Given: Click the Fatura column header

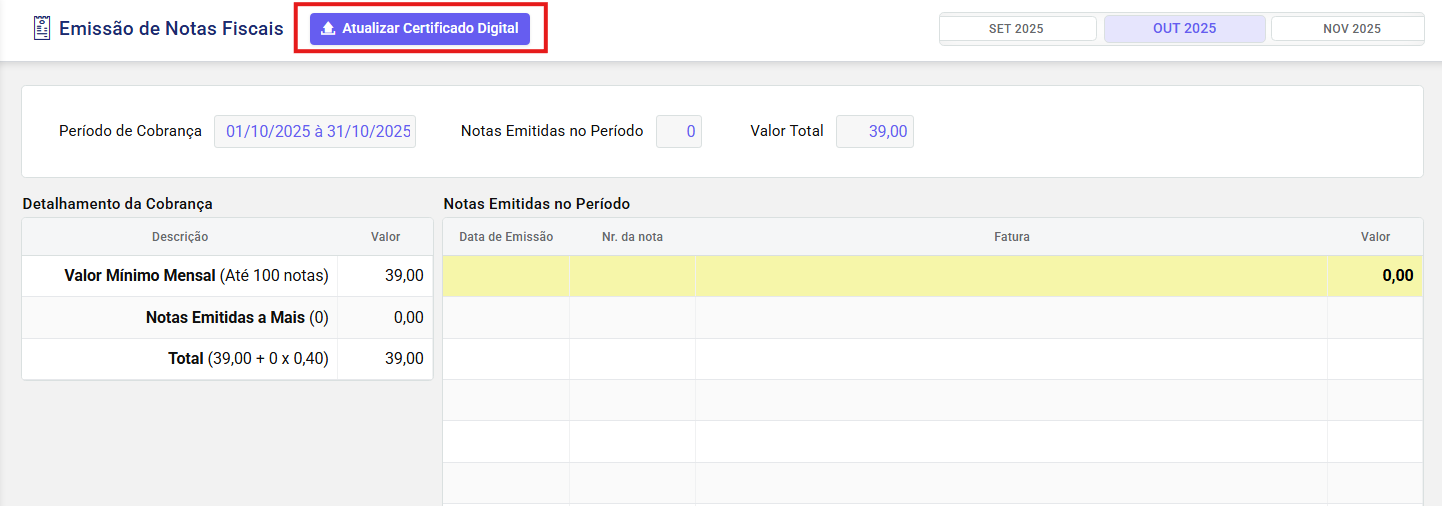Looking at the screenshot, I should pyautogui.click(x=1011, y=237).
